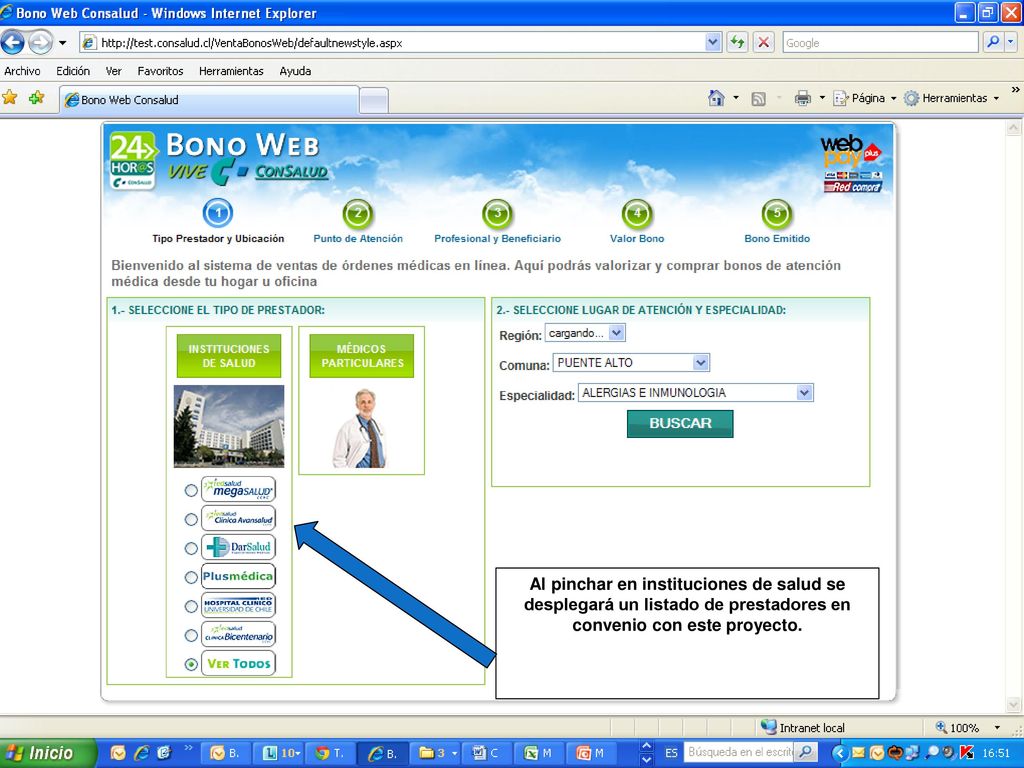Screen dimensions: 1024x768
Task: Click step 5 circle Bono Emitido
Action: point(776,214)
